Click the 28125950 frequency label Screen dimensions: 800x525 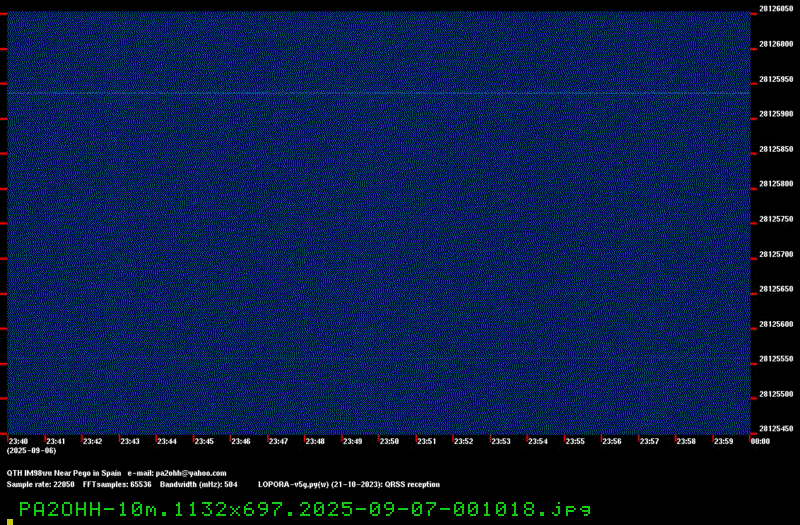point(776,80)
